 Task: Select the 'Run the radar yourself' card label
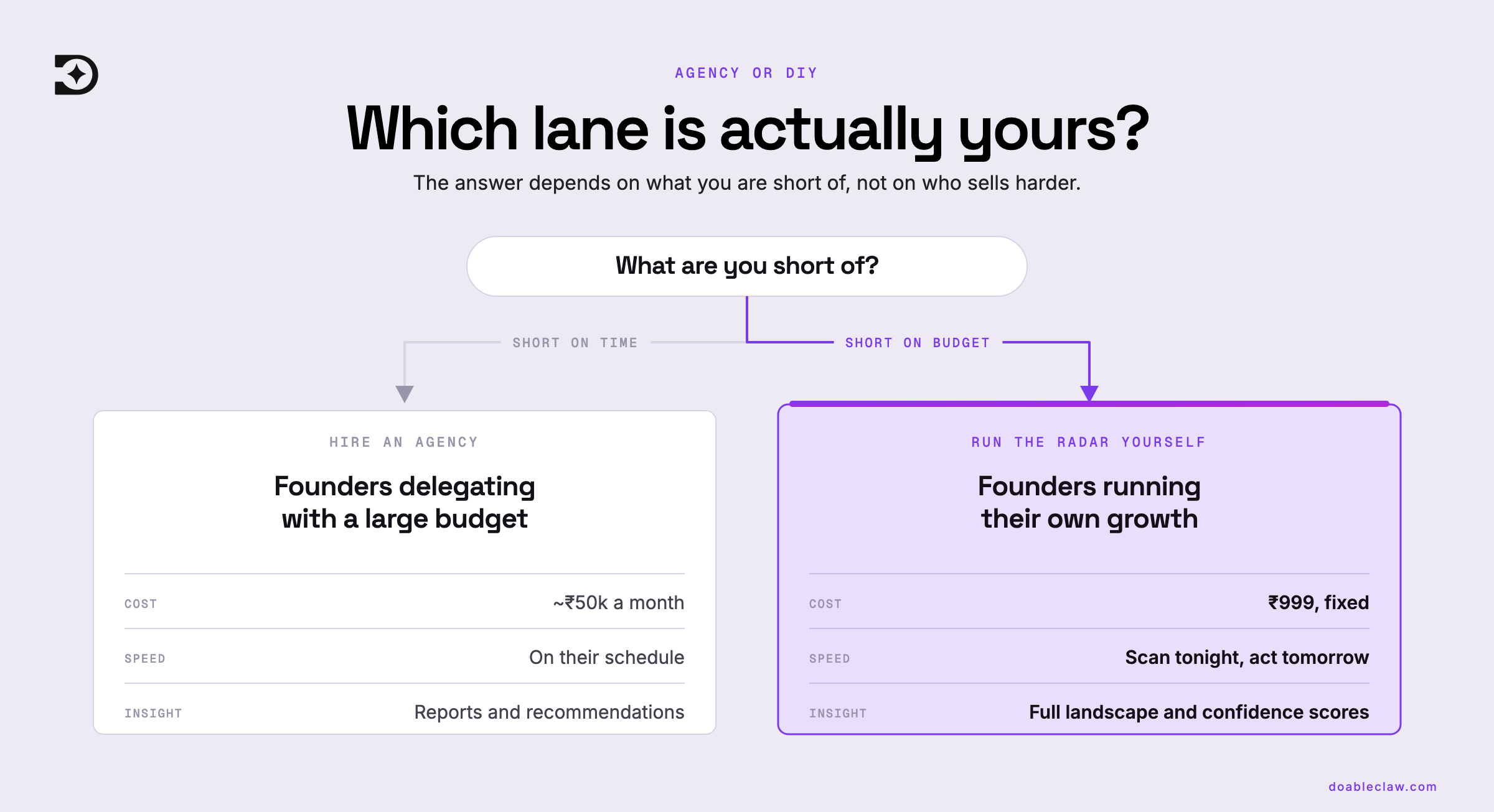pos(1089,442)
